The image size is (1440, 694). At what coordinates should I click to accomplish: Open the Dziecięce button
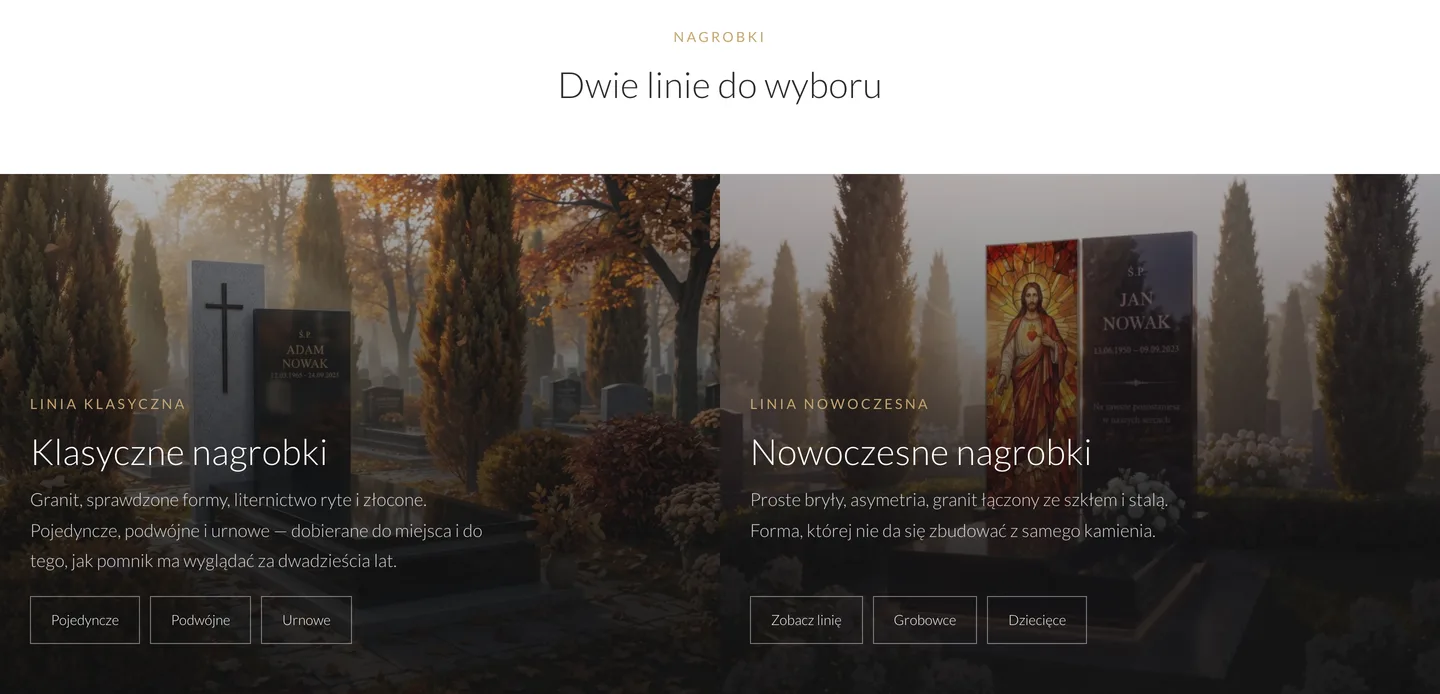pos(1037,620)
